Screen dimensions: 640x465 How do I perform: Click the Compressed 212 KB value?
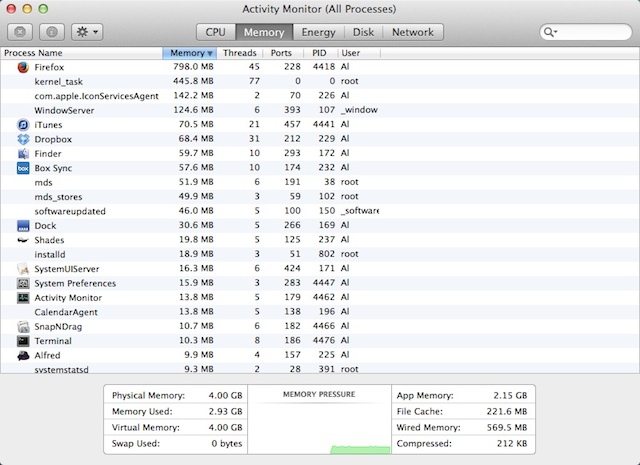pos(512,443)
